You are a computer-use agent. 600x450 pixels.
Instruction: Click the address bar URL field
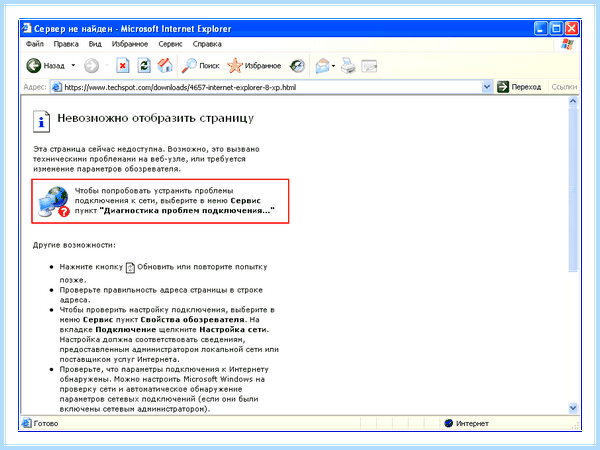pyautogui.click(x=272, y=87)
